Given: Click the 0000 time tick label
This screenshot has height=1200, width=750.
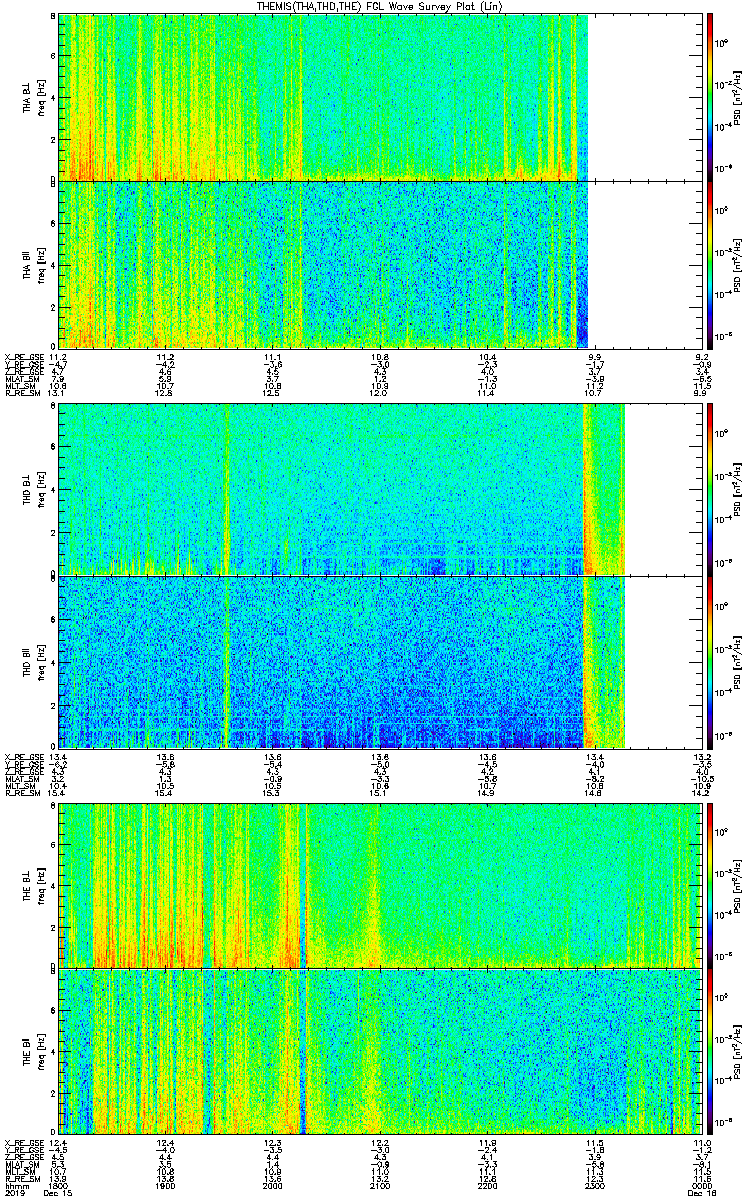Looking at the screenshot, I should click(700, 1184).
